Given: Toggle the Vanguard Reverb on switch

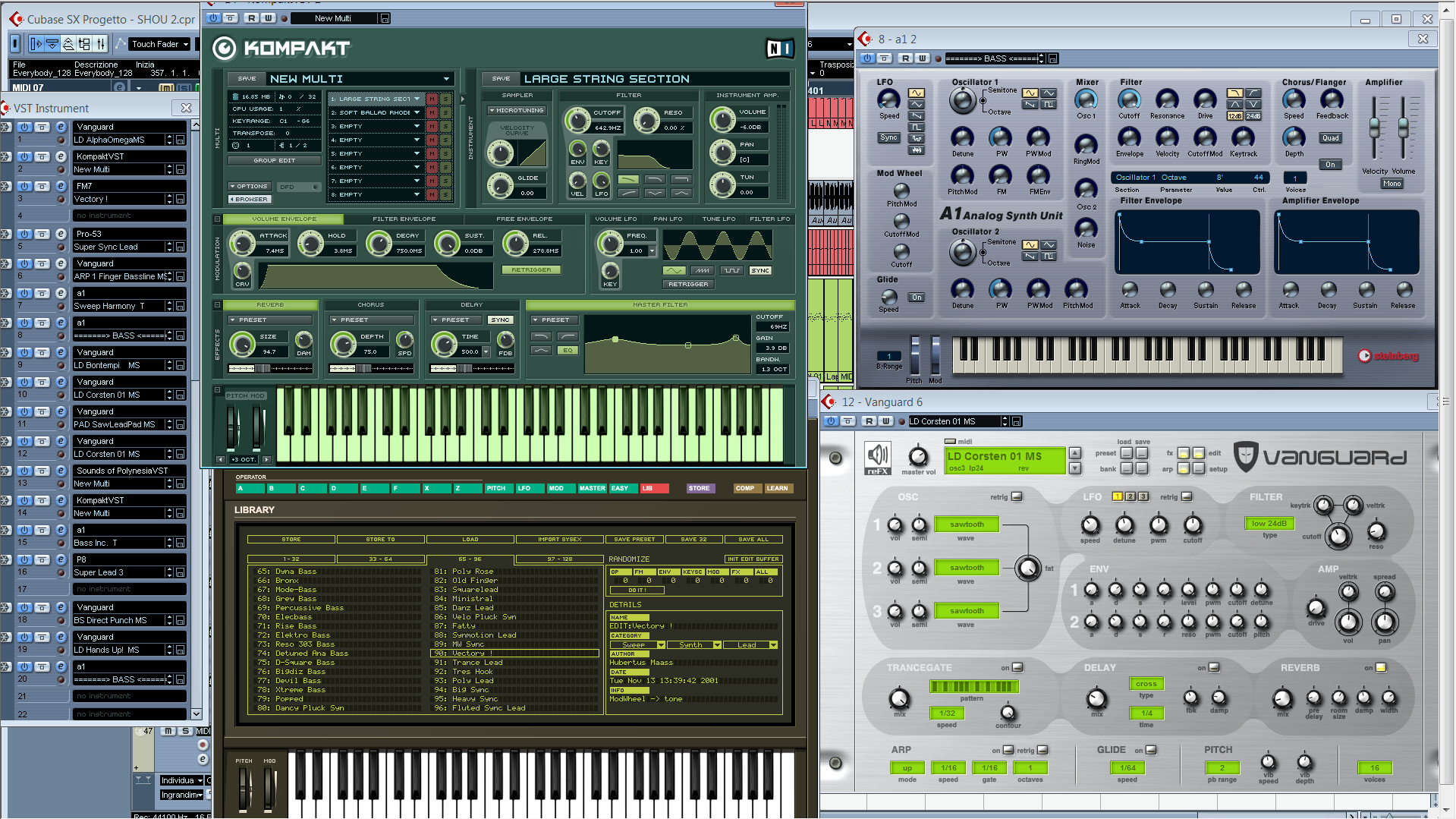Looking at the screenshot, I should pos(1381,668).
